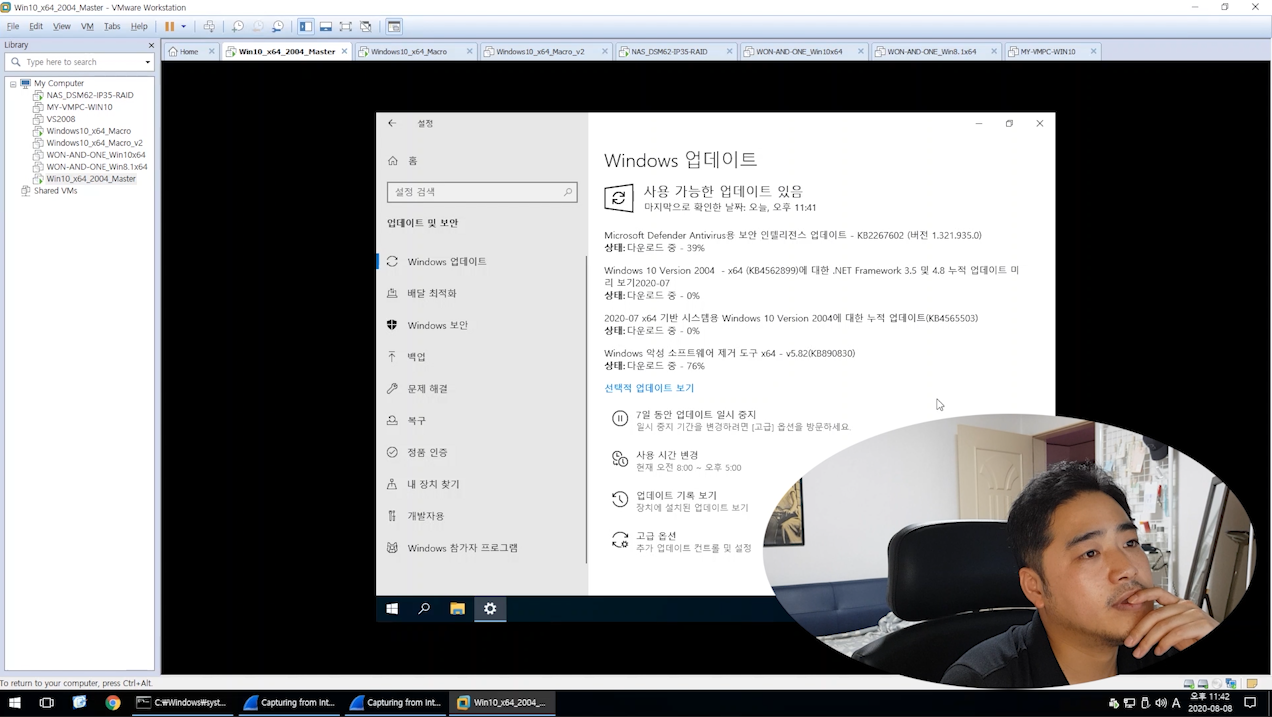Open the View menu

61,26
